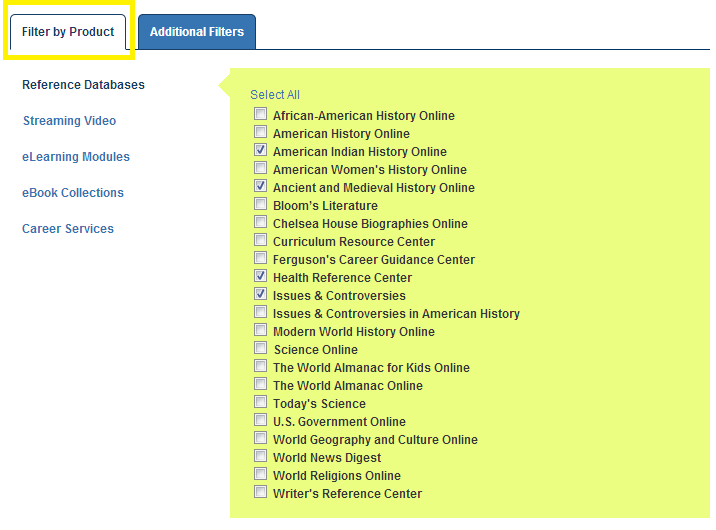Viewport: 716px width, 530px height.
Task: Check Modern World History Online checkbox
Action: tap(260, 330)
